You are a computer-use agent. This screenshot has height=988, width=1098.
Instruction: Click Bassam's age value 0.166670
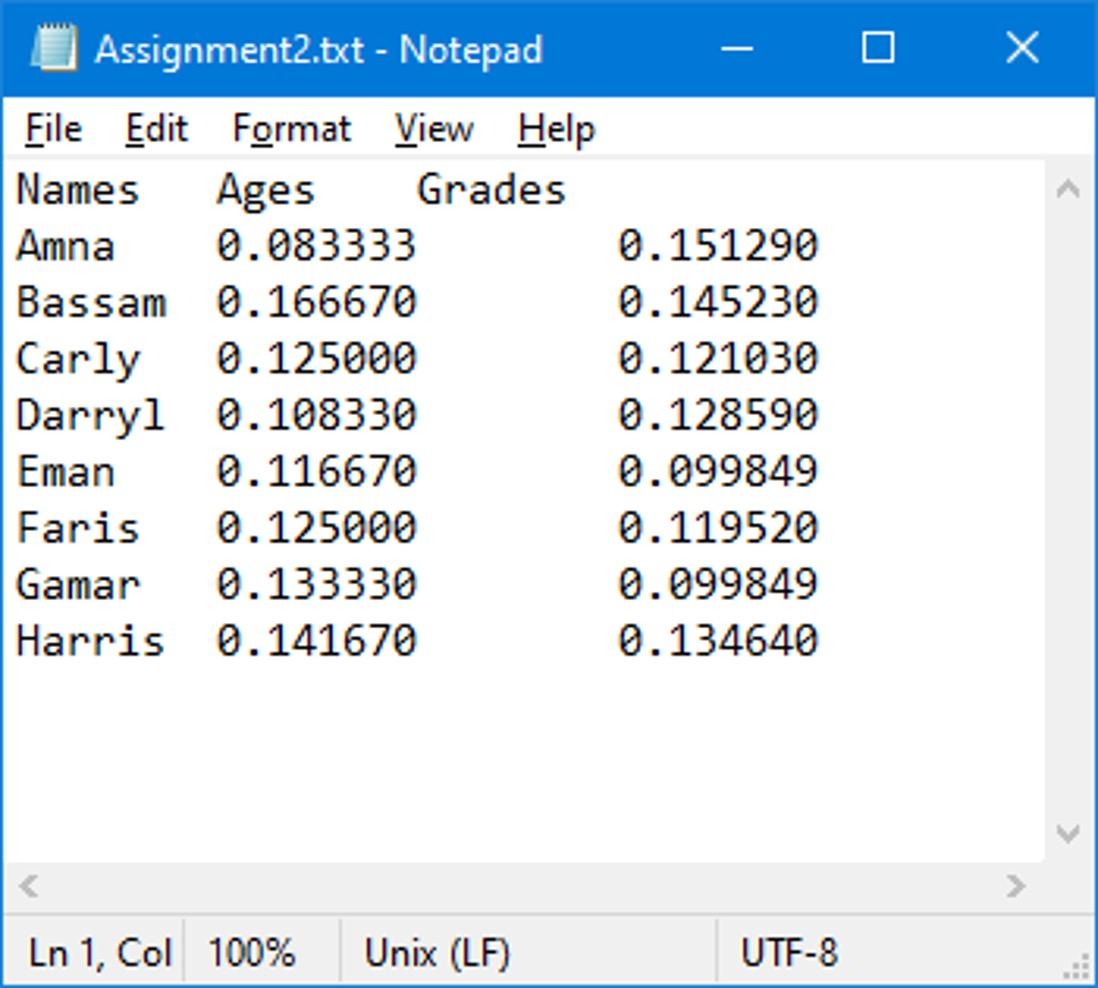coord(317,302)
